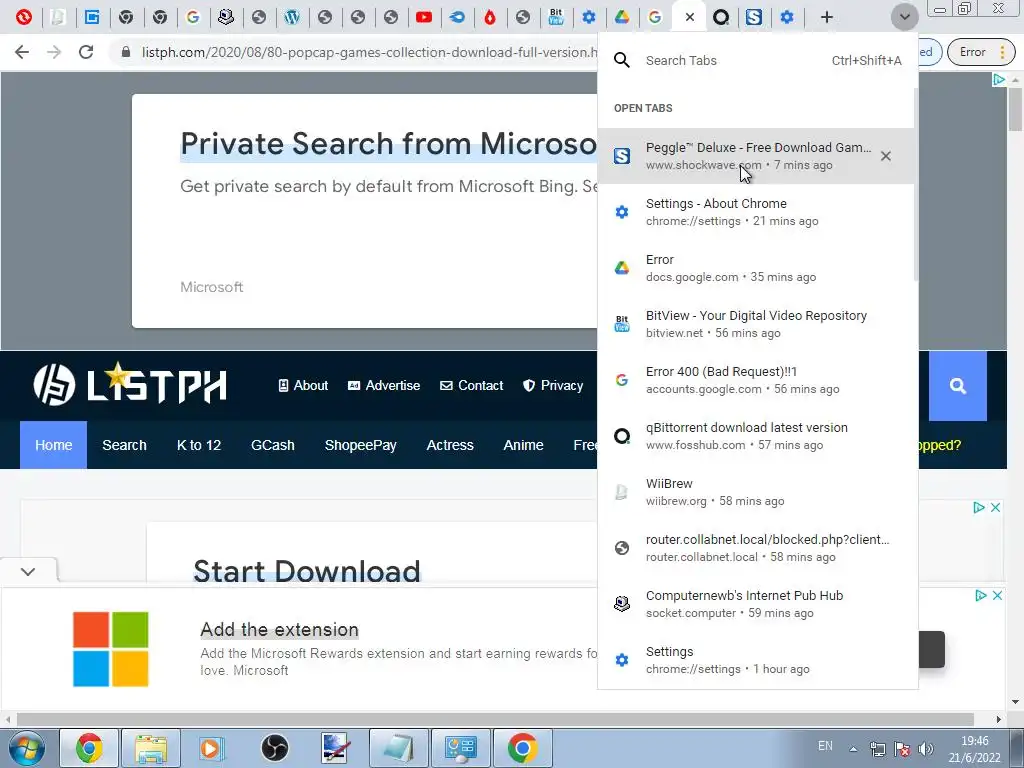
Task: Switch to the qBittorrent tab in tab strip
Action: (721, 17)
